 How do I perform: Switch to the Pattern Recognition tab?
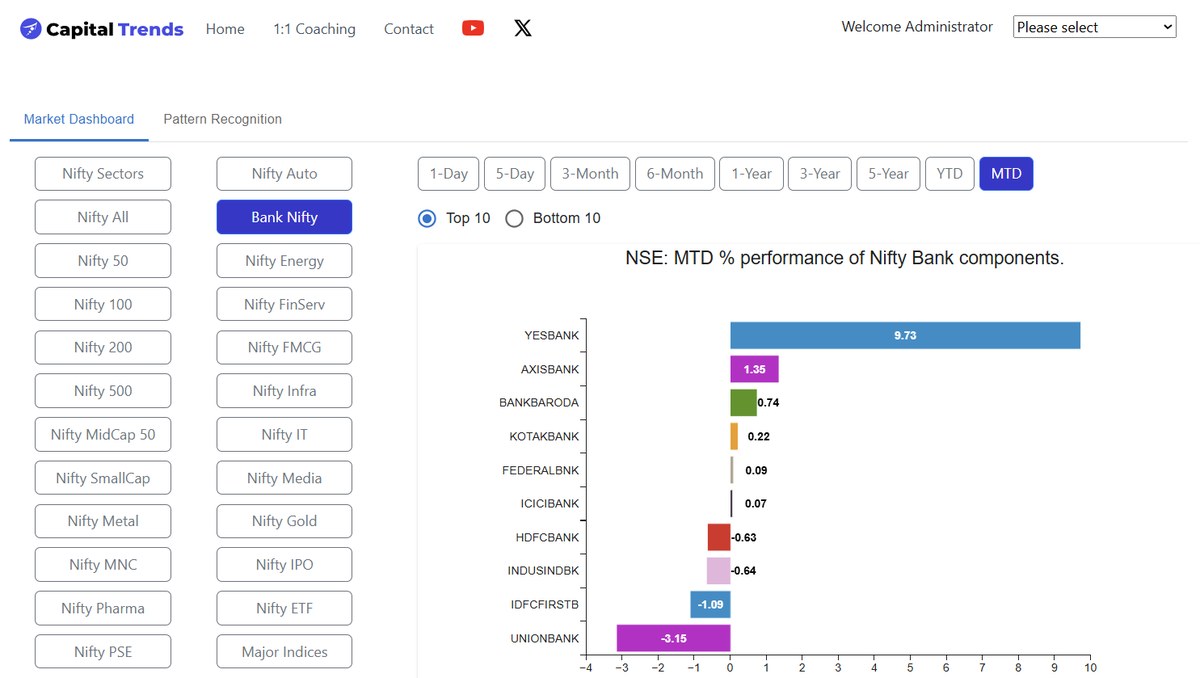point(223,119)
